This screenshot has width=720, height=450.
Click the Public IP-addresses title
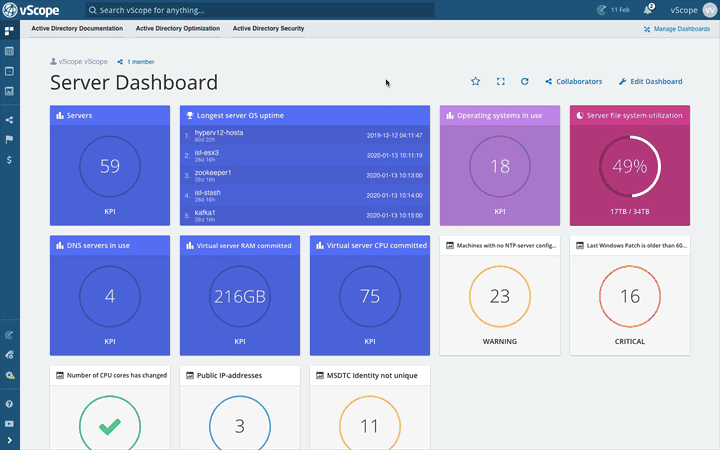[229, 375]
